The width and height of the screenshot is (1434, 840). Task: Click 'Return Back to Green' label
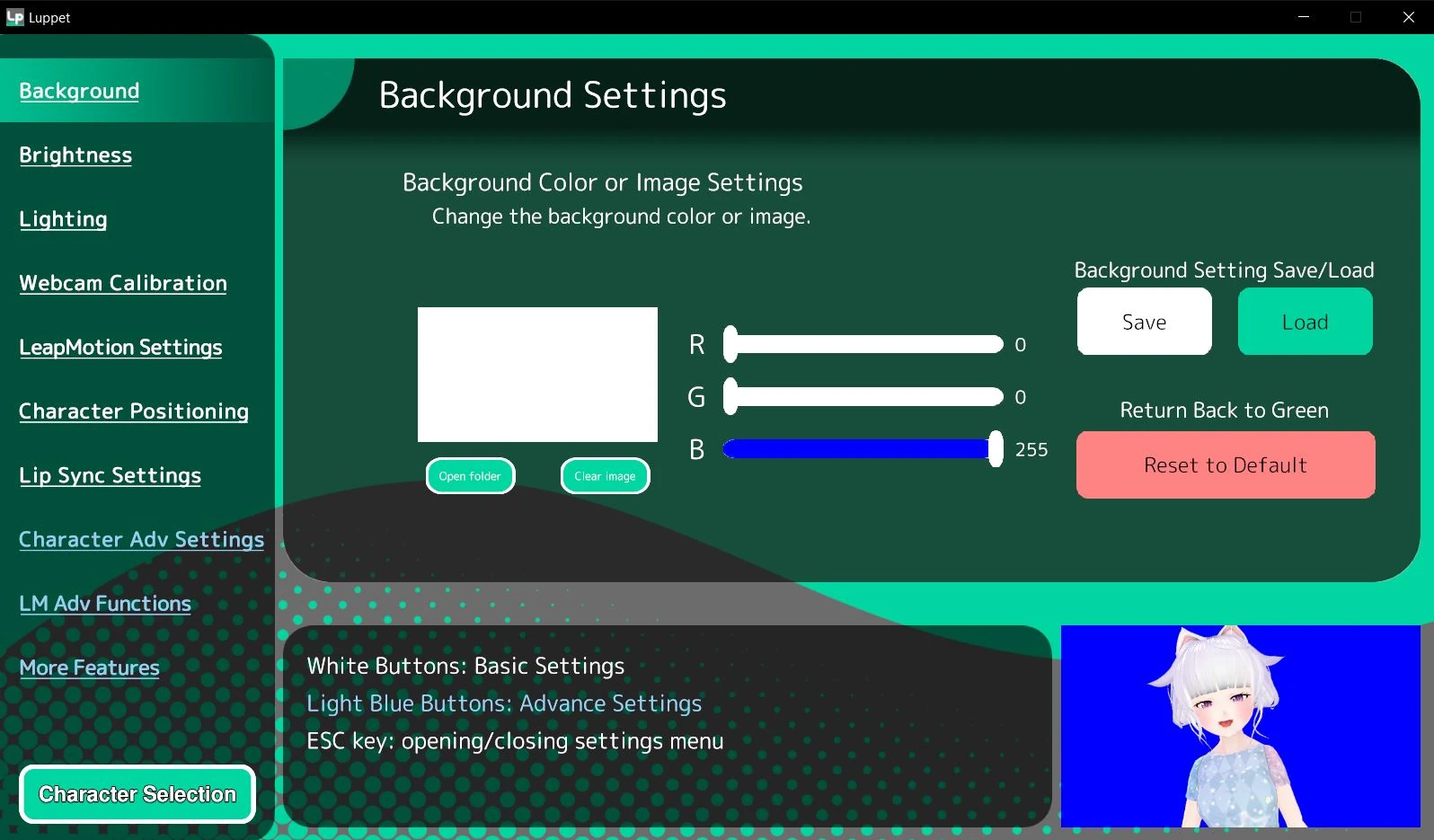1224,411
